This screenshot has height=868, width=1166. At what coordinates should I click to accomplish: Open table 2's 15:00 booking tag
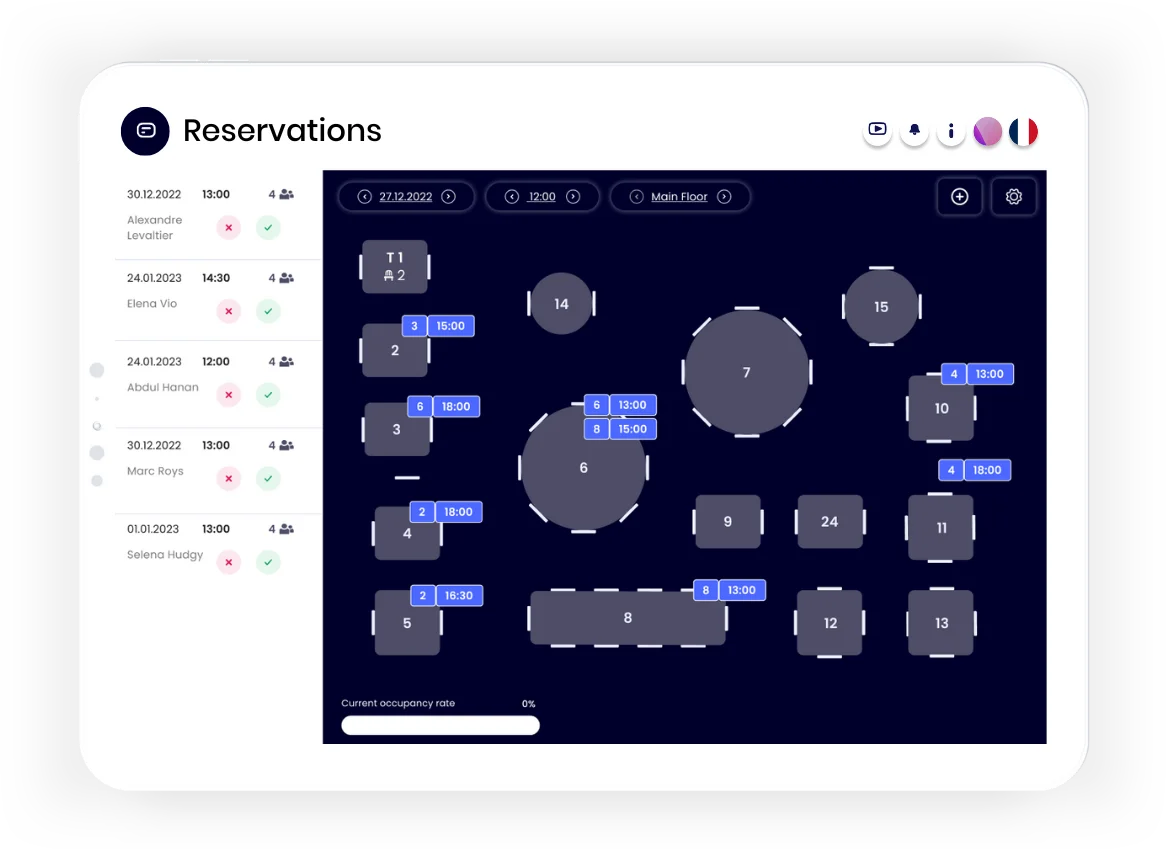click(438, 326)
